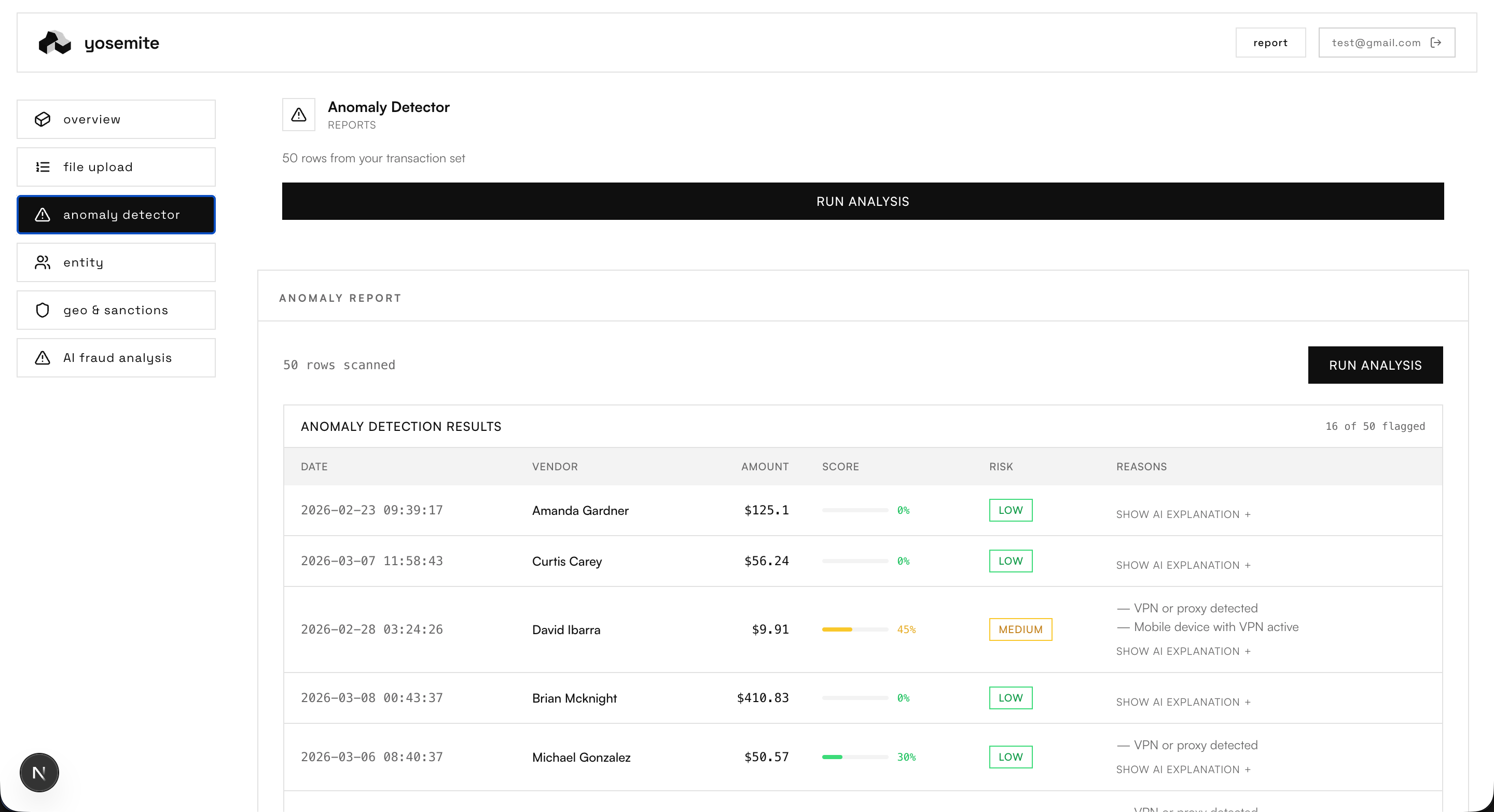Click the file upload list icon
The height and width of the screenshot is (812, 1494).
43,167
